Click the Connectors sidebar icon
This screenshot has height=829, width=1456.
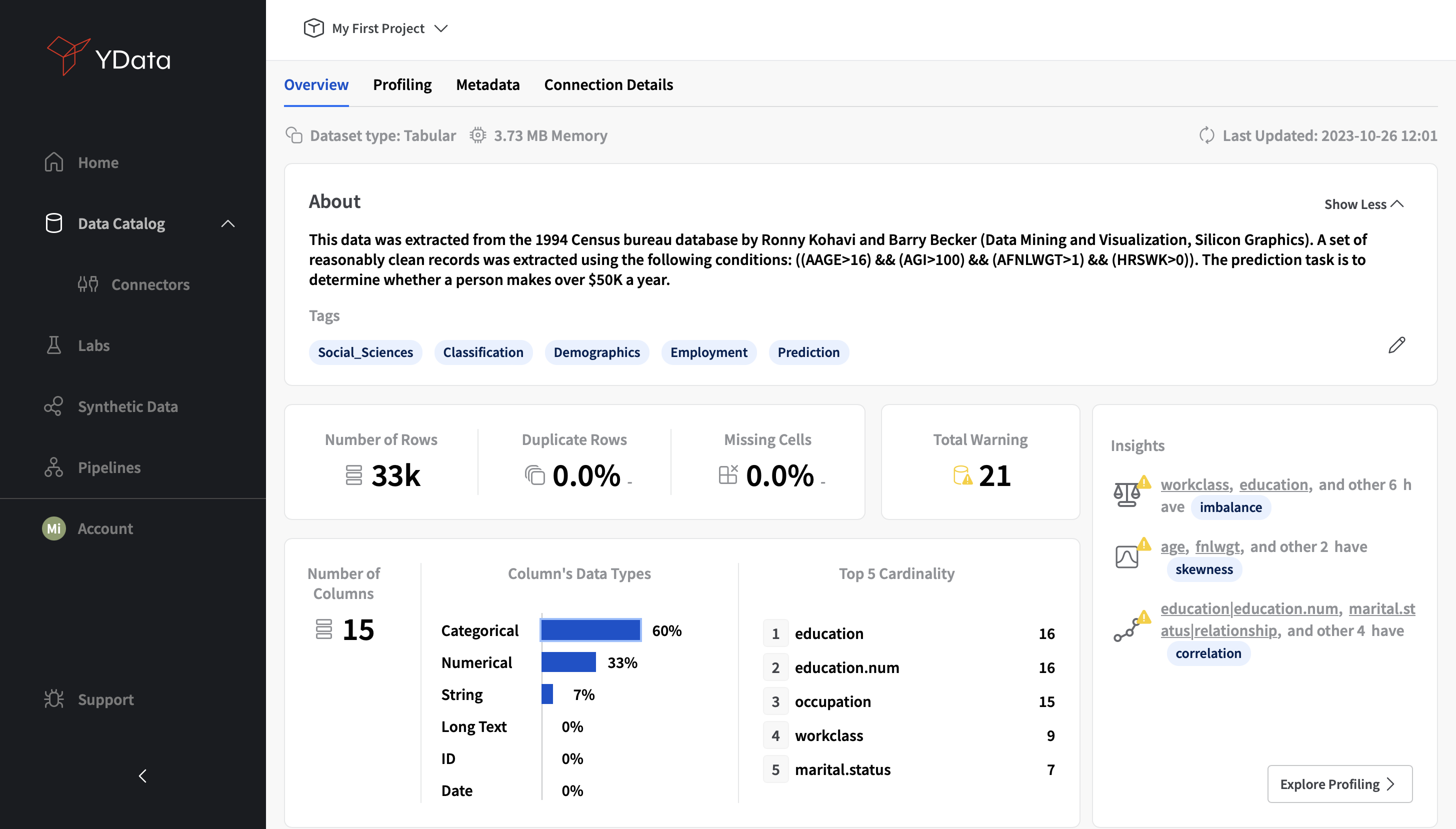tap(87, 284)
